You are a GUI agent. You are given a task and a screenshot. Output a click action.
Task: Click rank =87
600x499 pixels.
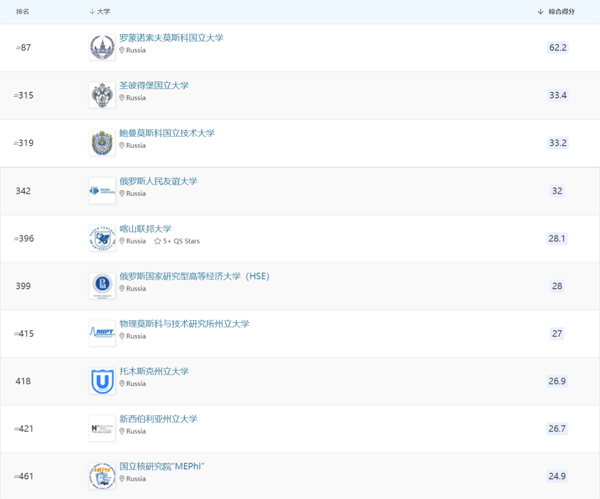point(23,47)
